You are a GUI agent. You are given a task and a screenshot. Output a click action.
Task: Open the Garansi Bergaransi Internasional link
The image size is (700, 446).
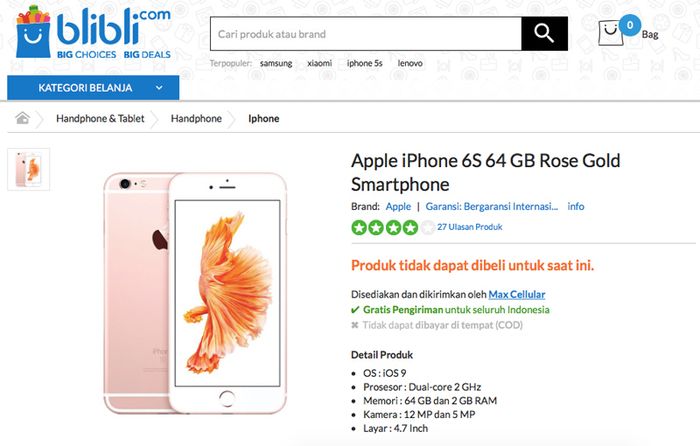coord(492,207)
